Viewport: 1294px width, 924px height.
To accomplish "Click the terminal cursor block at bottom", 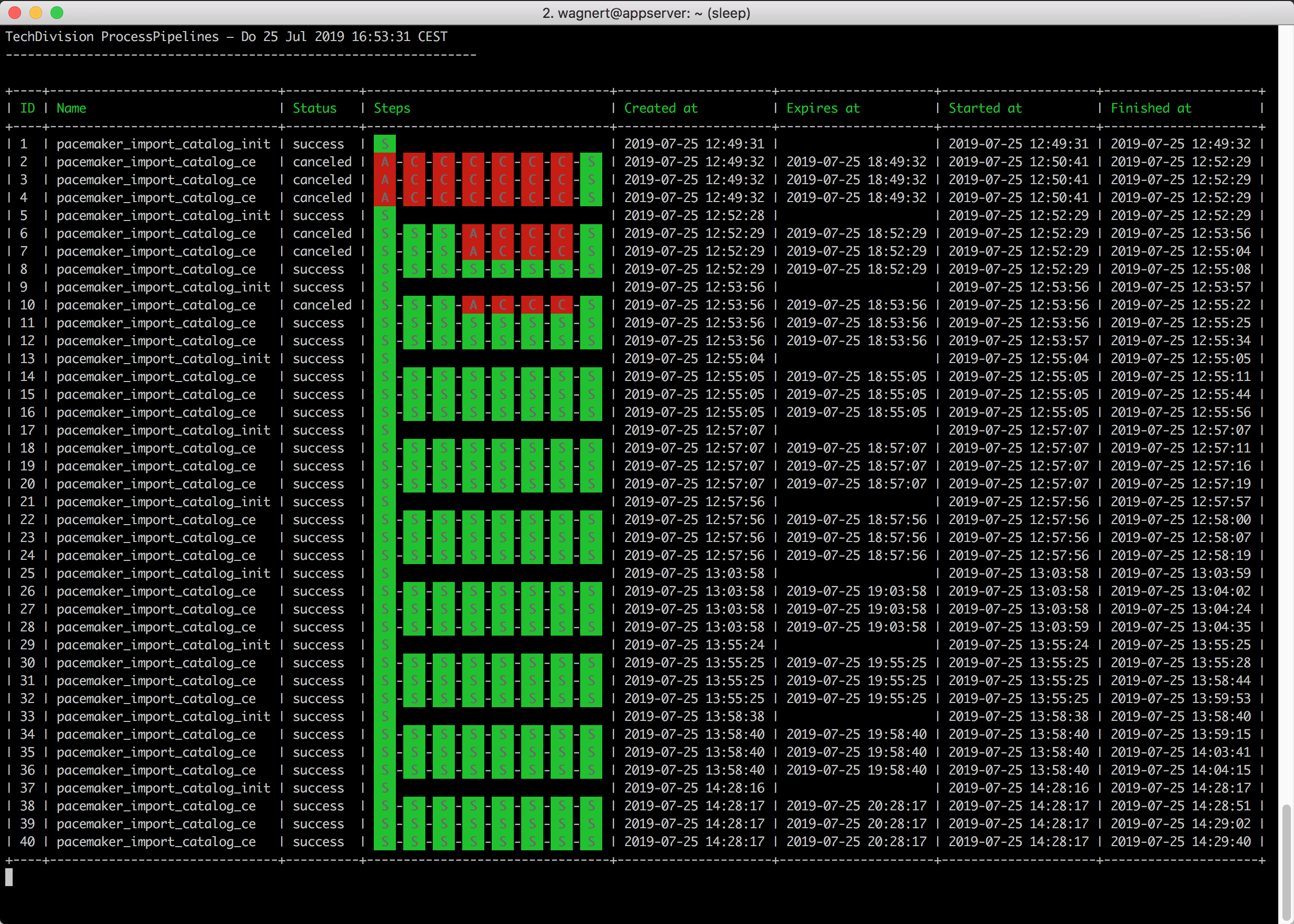I will (x=9, y=877).
